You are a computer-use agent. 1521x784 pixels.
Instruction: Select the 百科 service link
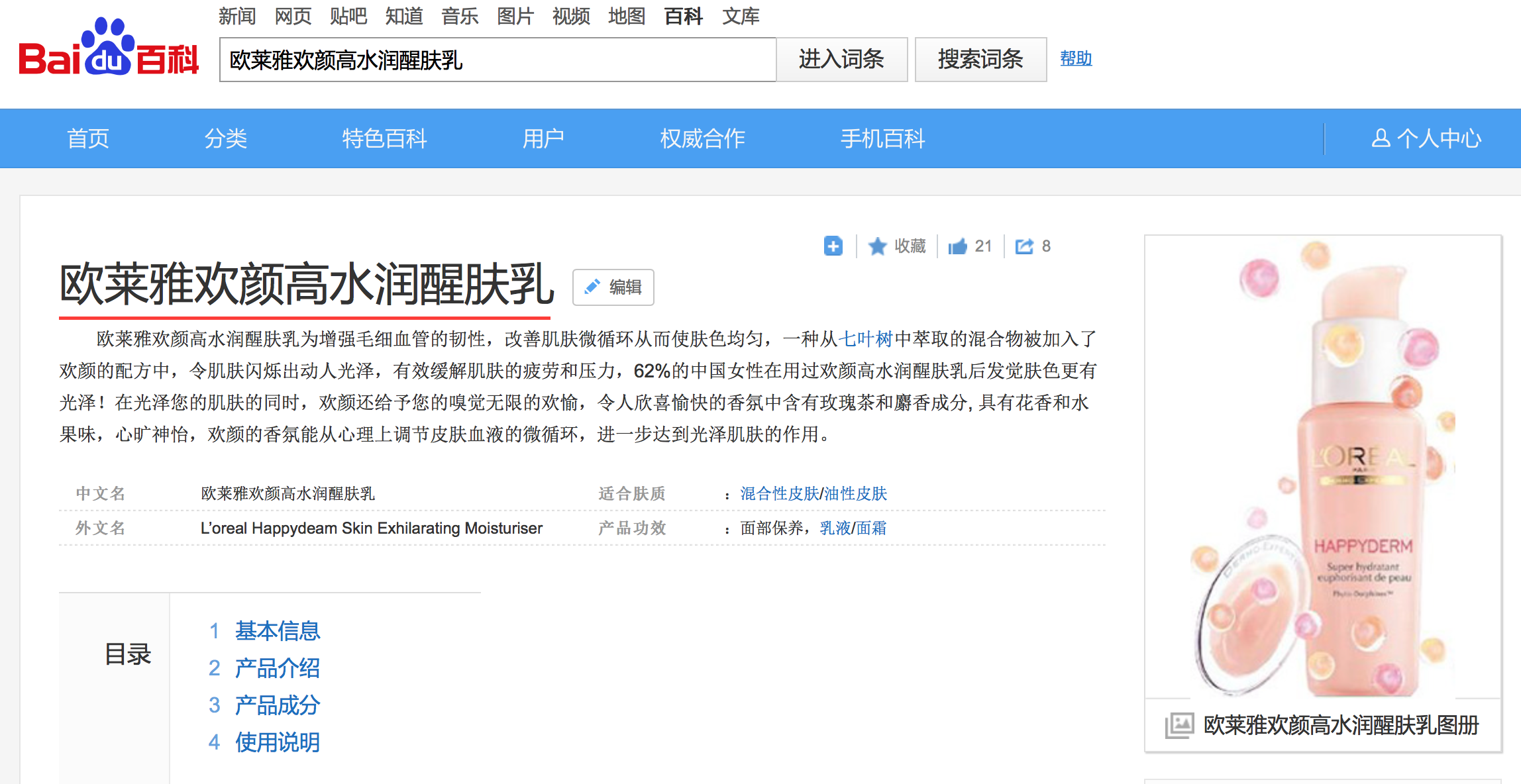point(684,16)
